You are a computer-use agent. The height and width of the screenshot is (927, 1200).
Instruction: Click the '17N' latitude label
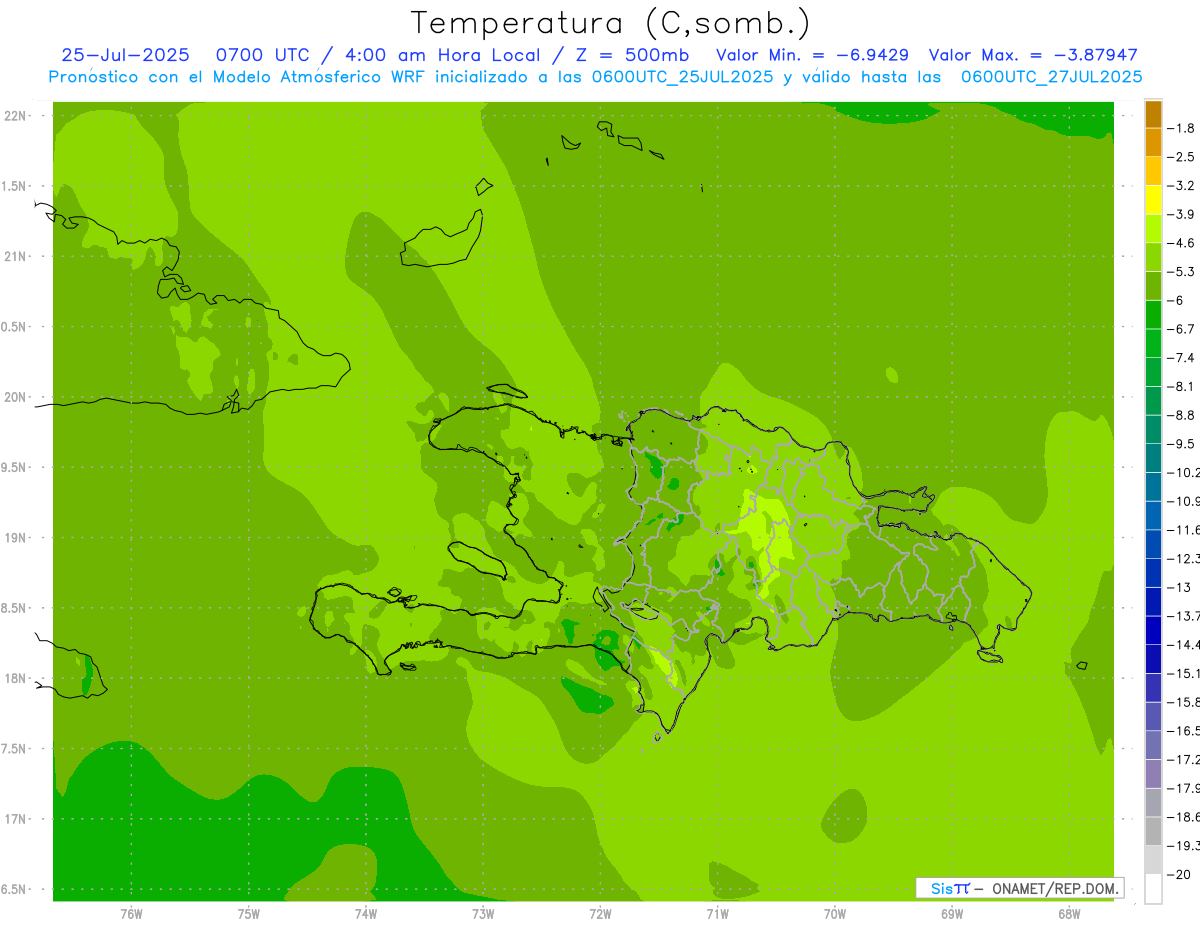click(x=17, y=819)
